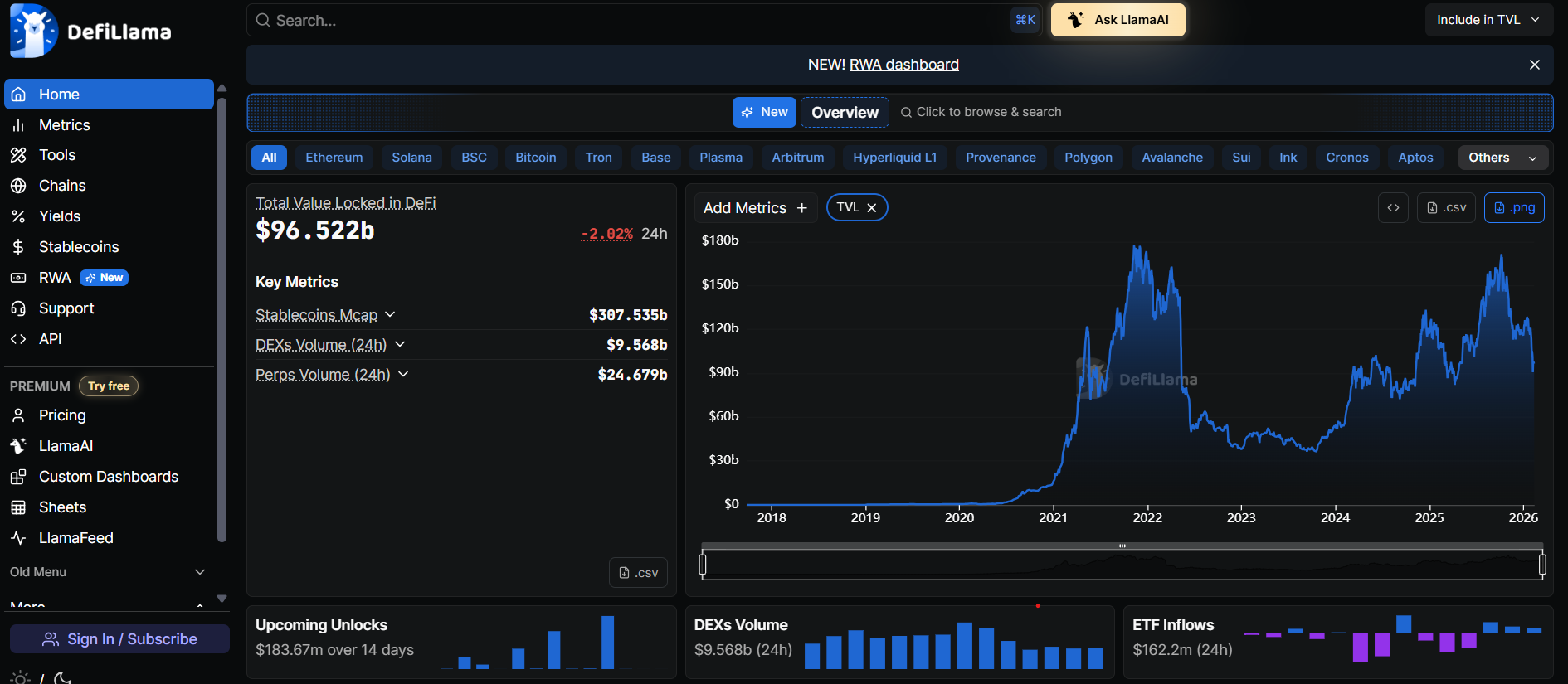
Task: Open the Include in TVL dropdown
Action: 1488,20
